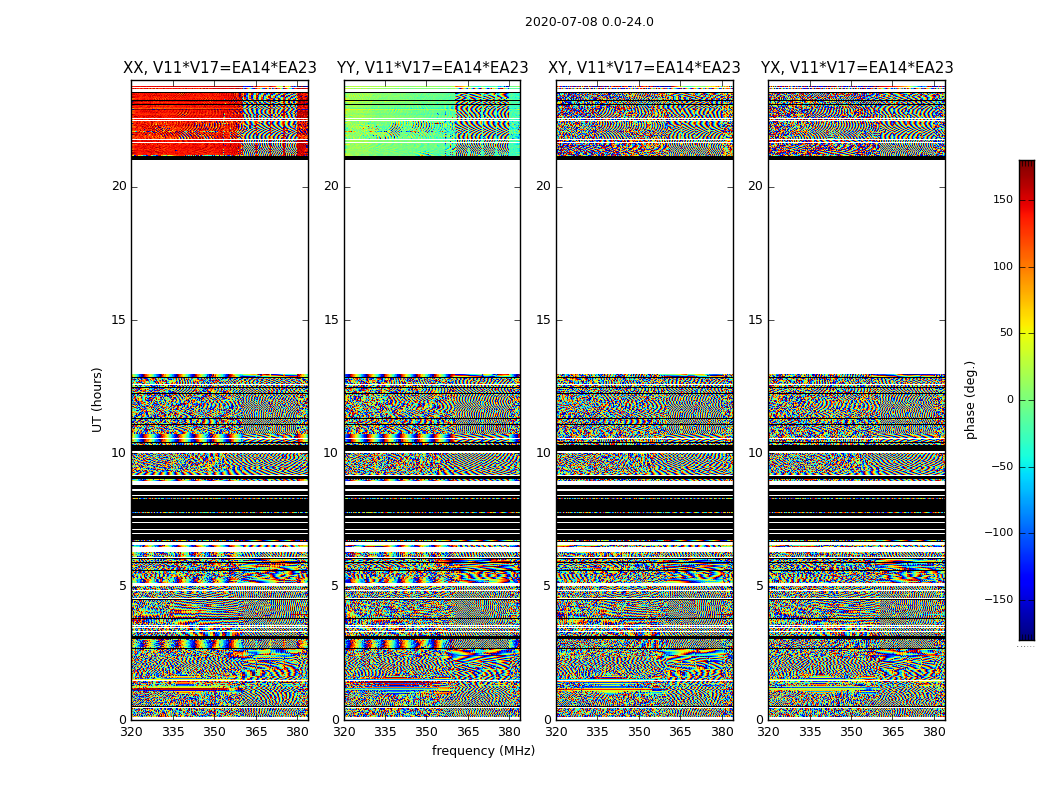
Task: Click XX panel x-tick label 320
Action: (131, 732)
